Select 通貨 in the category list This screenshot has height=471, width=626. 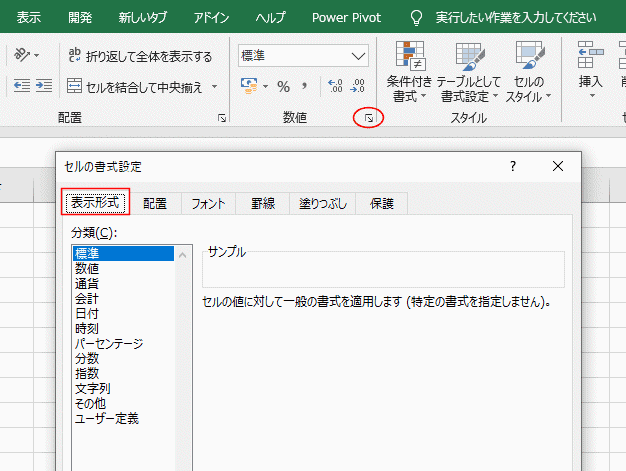point(87,283)
